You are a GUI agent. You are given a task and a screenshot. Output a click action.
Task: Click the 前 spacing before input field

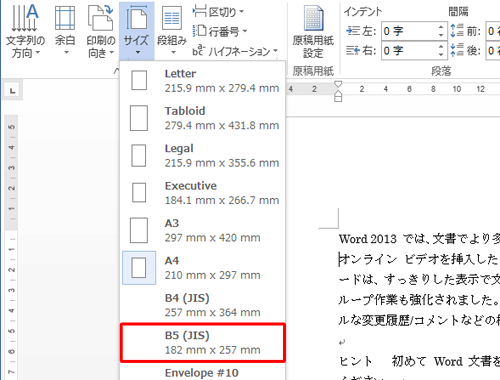[493, 31]
